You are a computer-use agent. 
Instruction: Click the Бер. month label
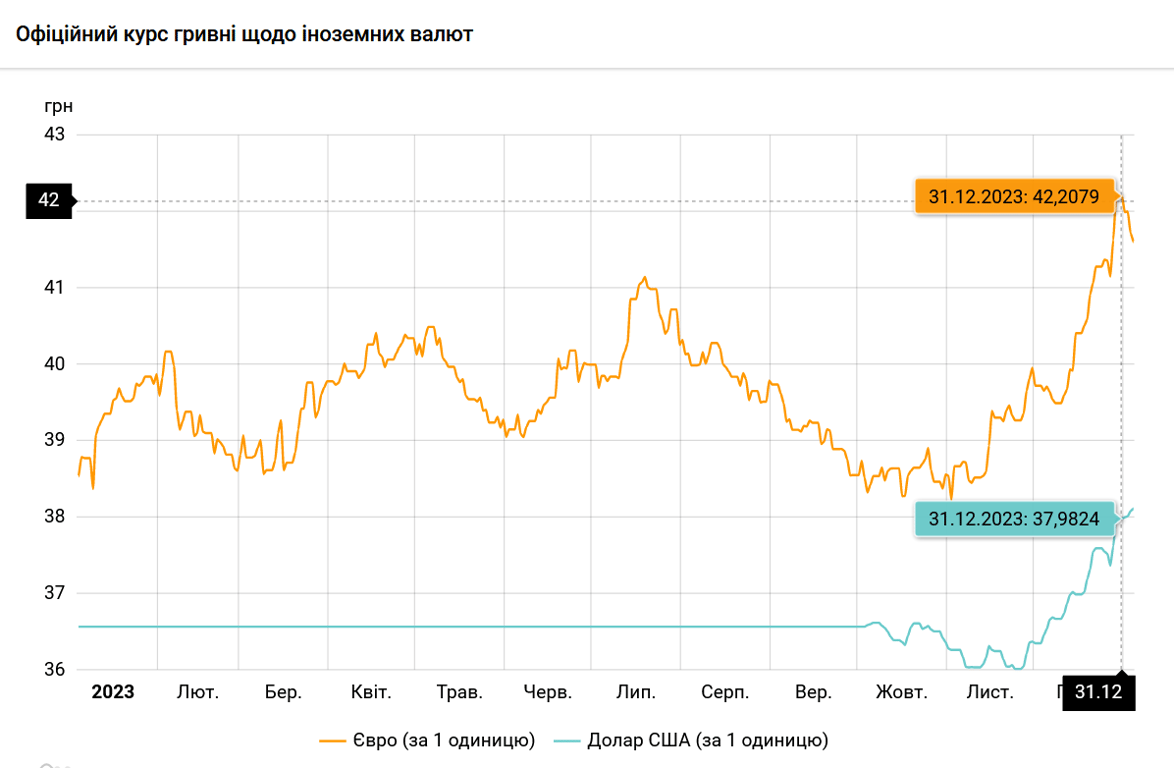[284, 692]
